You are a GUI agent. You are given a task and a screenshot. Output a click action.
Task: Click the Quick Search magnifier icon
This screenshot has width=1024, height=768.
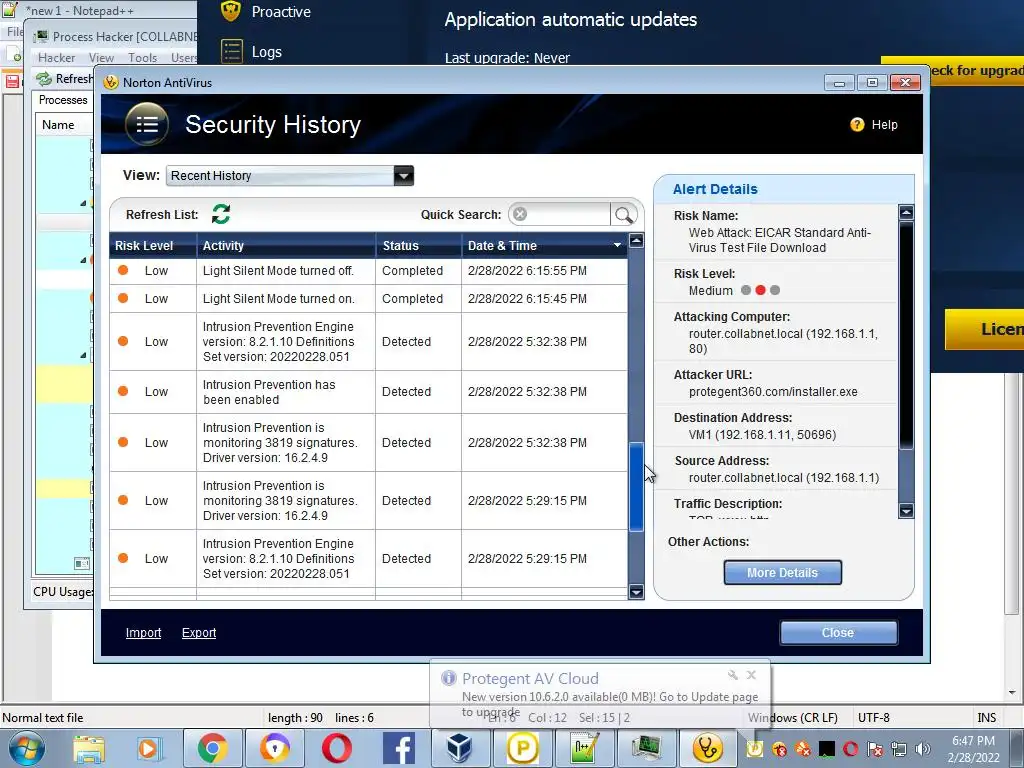click(x=624, y=214)
